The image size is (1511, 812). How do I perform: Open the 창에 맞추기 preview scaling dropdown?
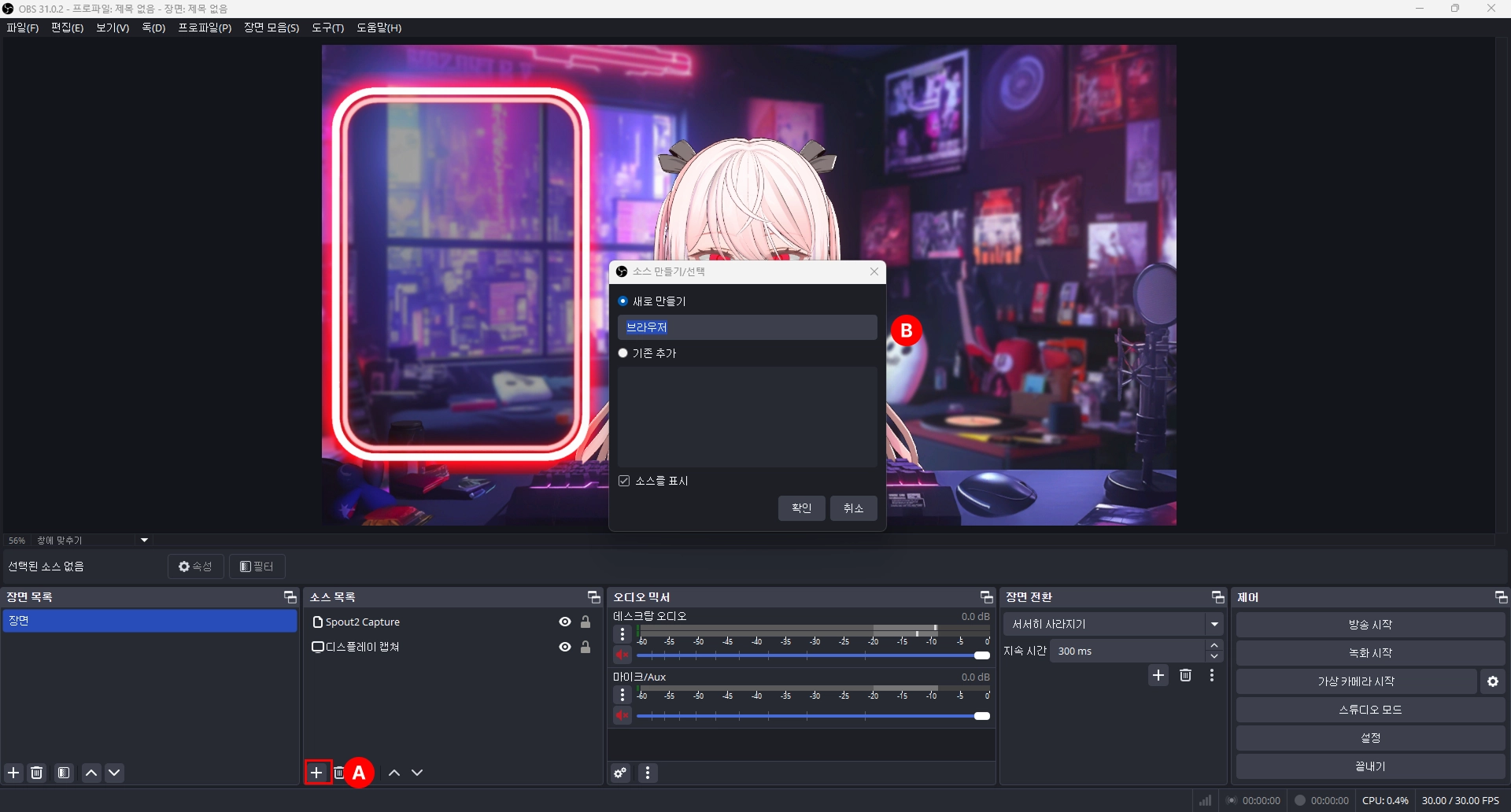tap(93, 541)
